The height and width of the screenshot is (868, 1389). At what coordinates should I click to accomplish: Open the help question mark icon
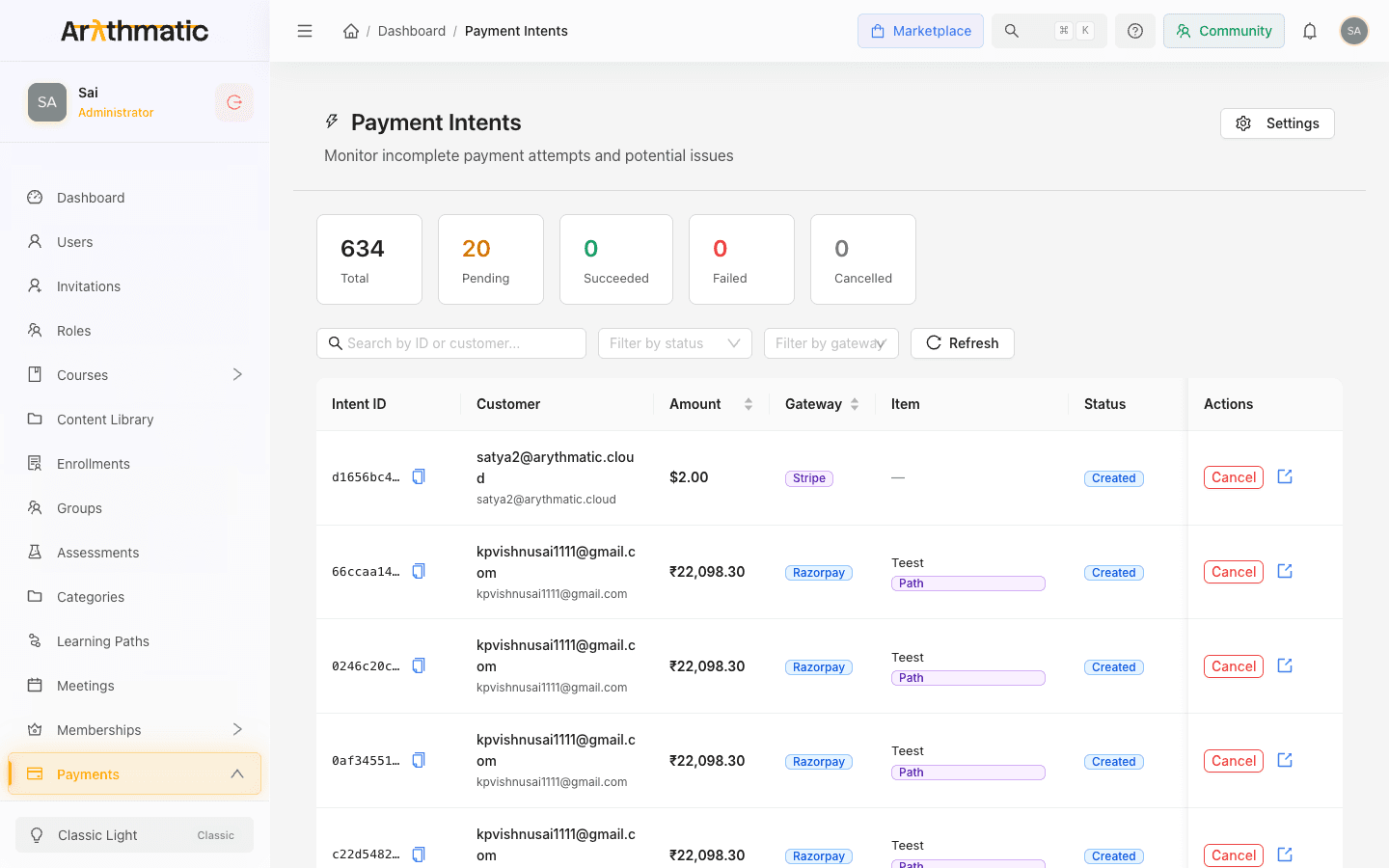point(1135,31)
